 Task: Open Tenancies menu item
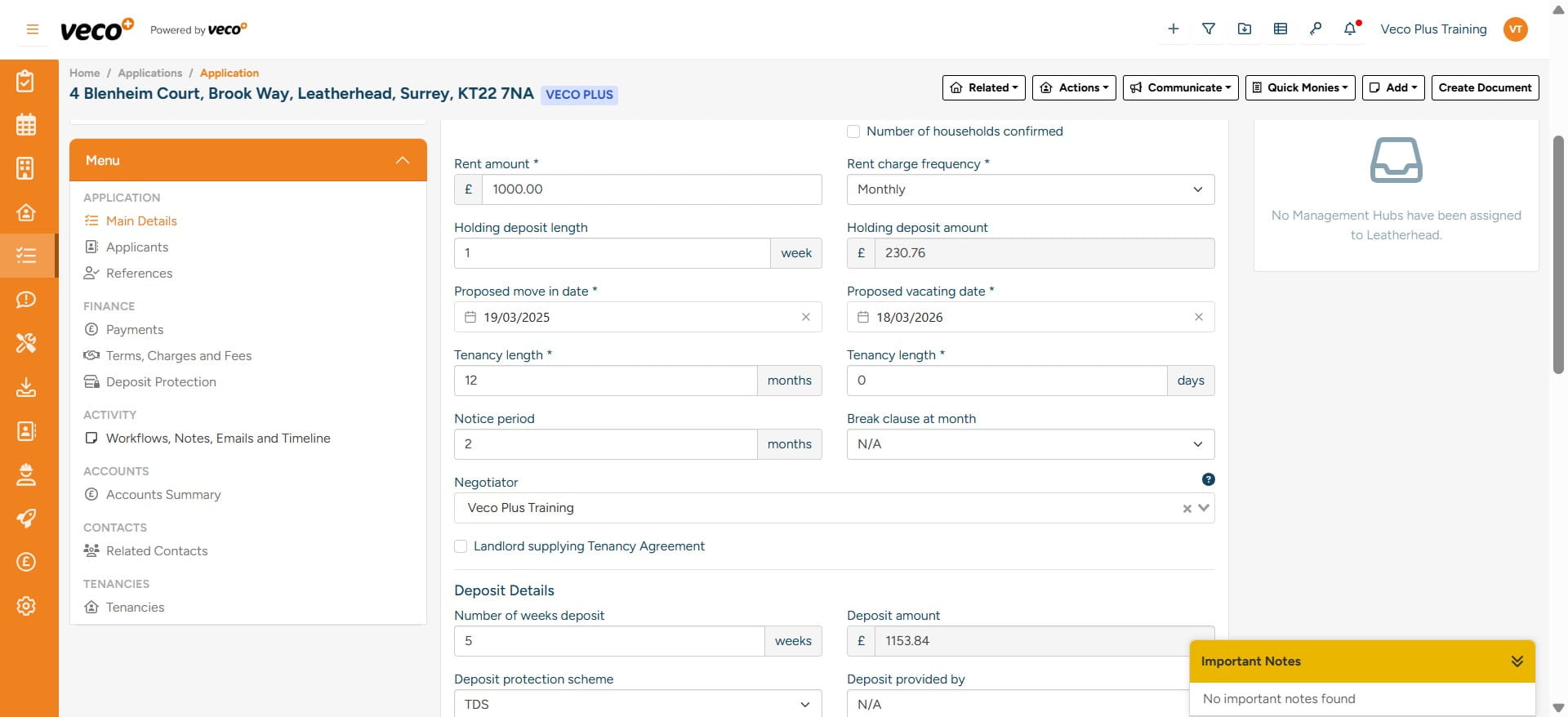[135, 608]
